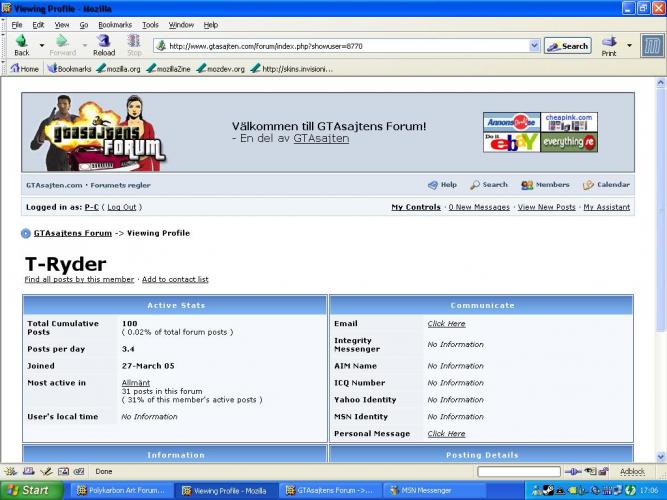Expand the Back button history dropdown

click(41, 46)
